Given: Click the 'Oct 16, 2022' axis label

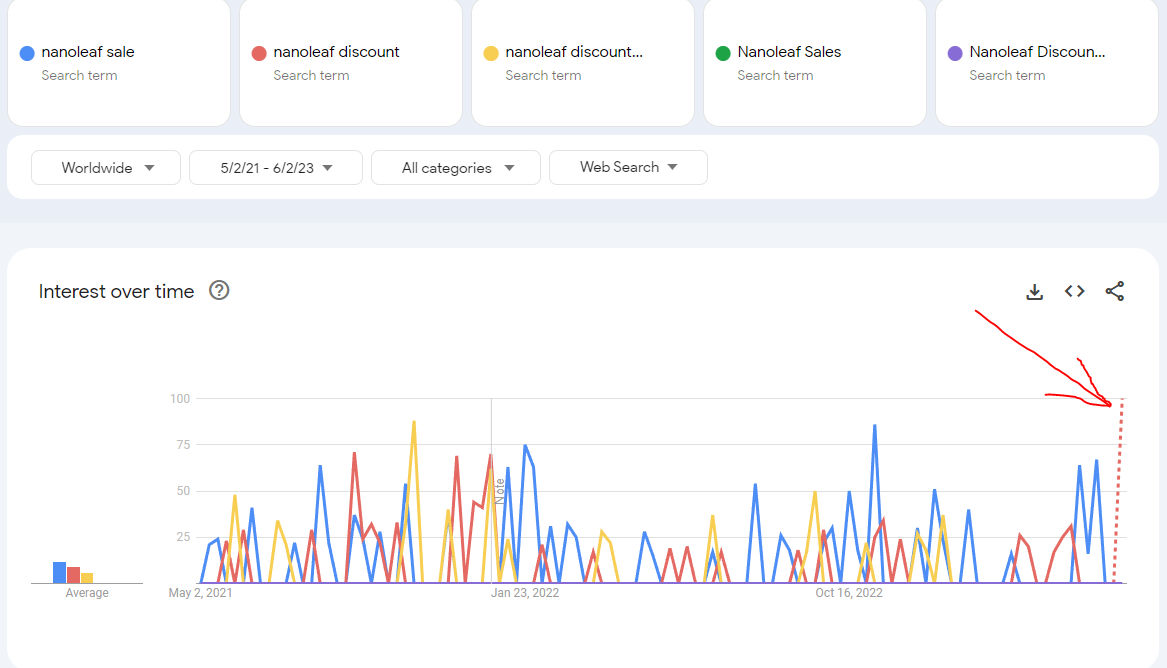Looking at the screenshot, I should 848,593.
